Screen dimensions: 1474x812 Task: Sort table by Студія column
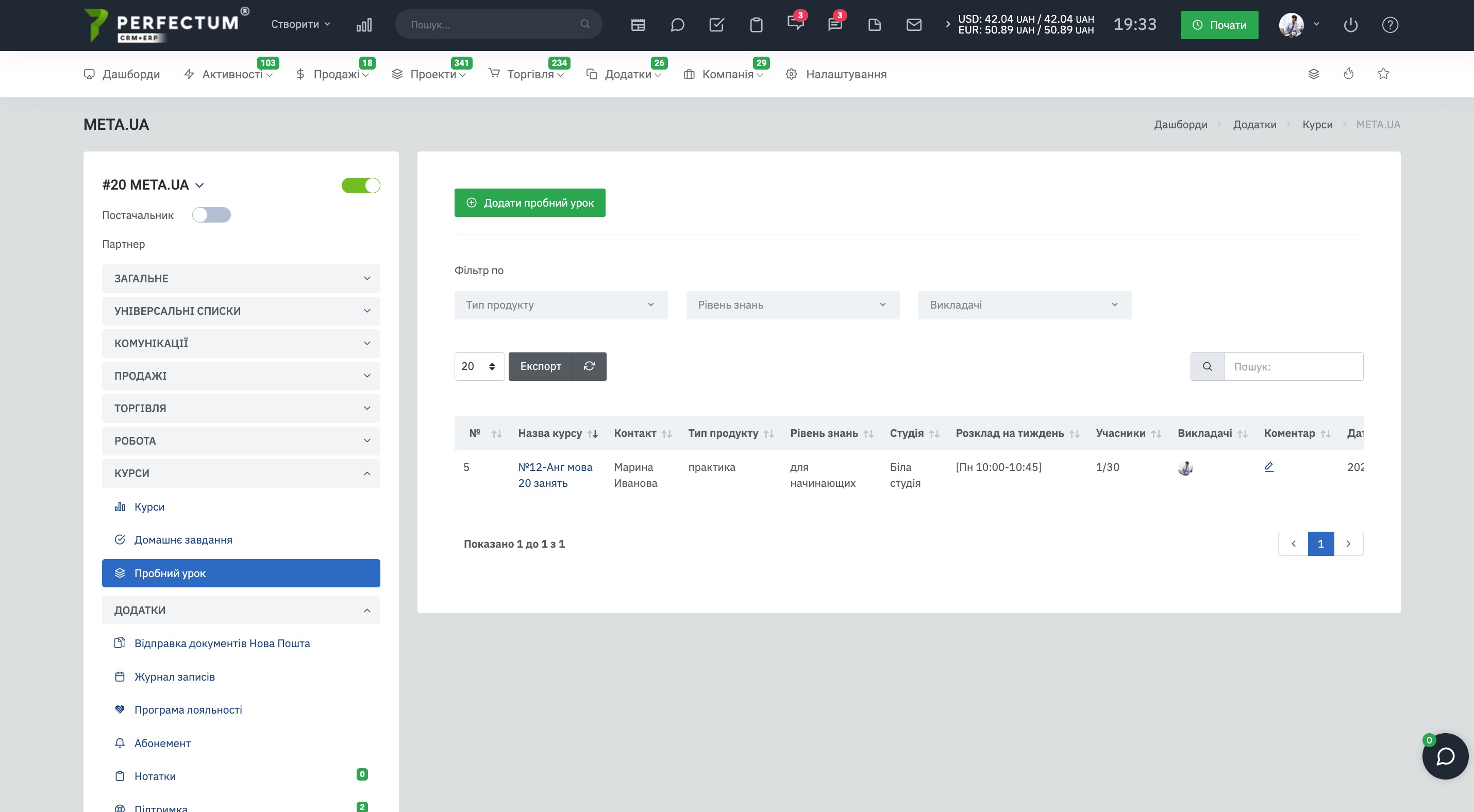914,433
